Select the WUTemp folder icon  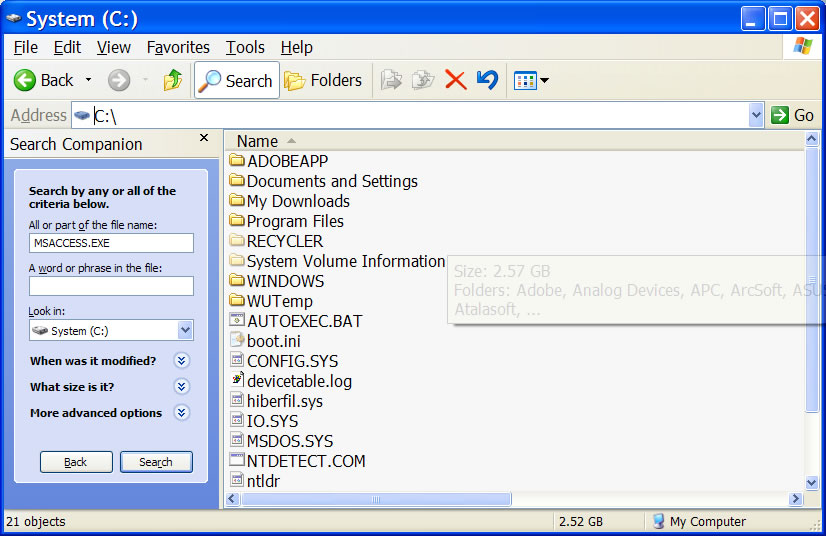pyautogui.click(x=238, y=300)
